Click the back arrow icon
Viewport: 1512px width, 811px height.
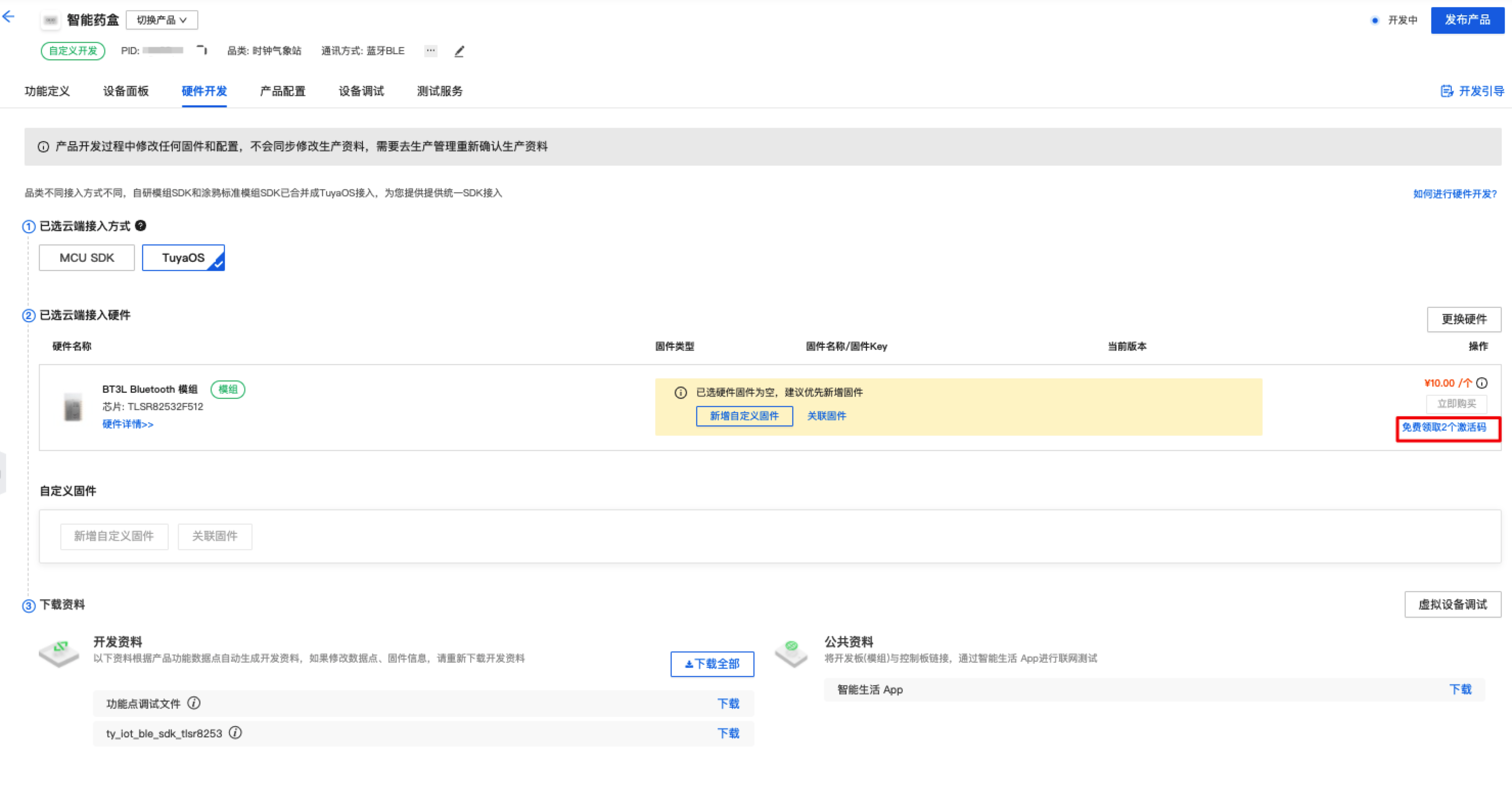pos(8,17)
